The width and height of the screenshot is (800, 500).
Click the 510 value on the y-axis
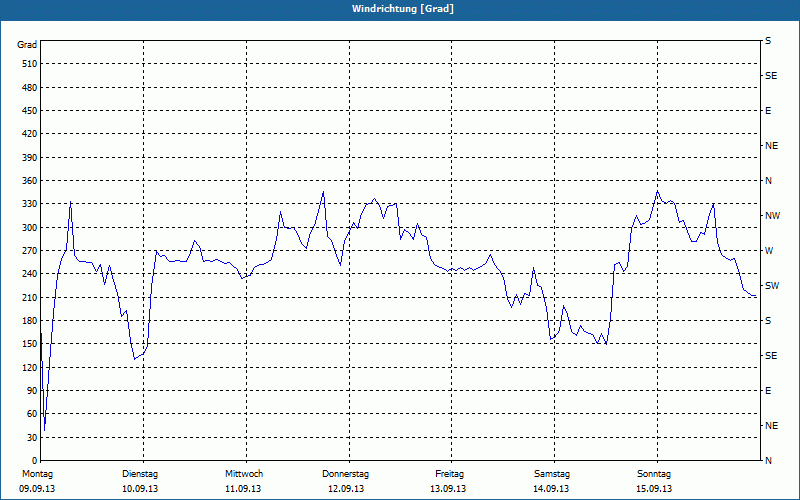(30, 64)
